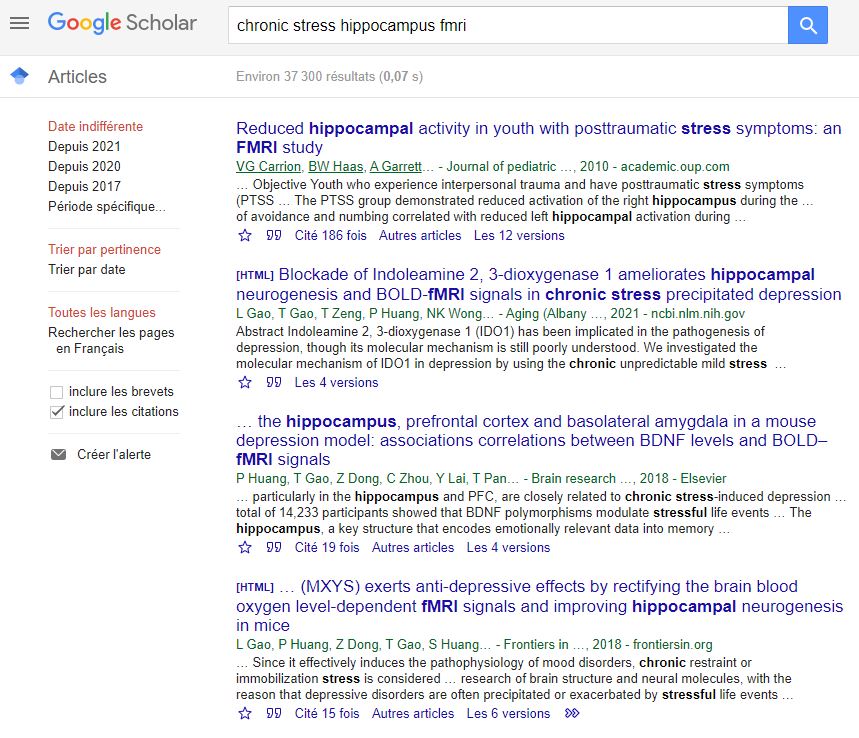Cite the Carrion FMRI study via quote icon
The image size is (859, 738).
(x=274, y=236)
